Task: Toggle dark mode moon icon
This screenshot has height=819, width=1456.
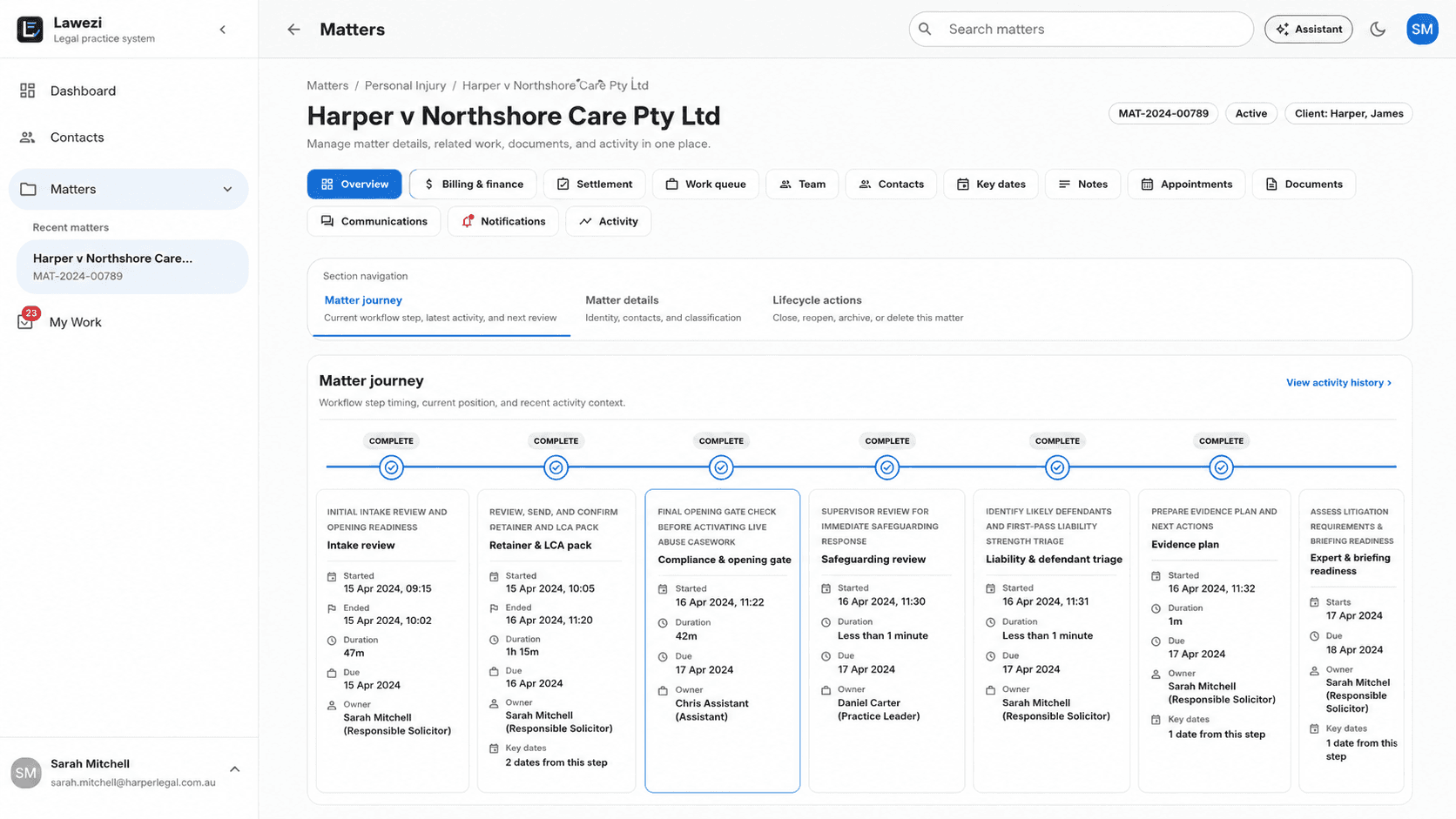Action: (x=1378, y=29)
